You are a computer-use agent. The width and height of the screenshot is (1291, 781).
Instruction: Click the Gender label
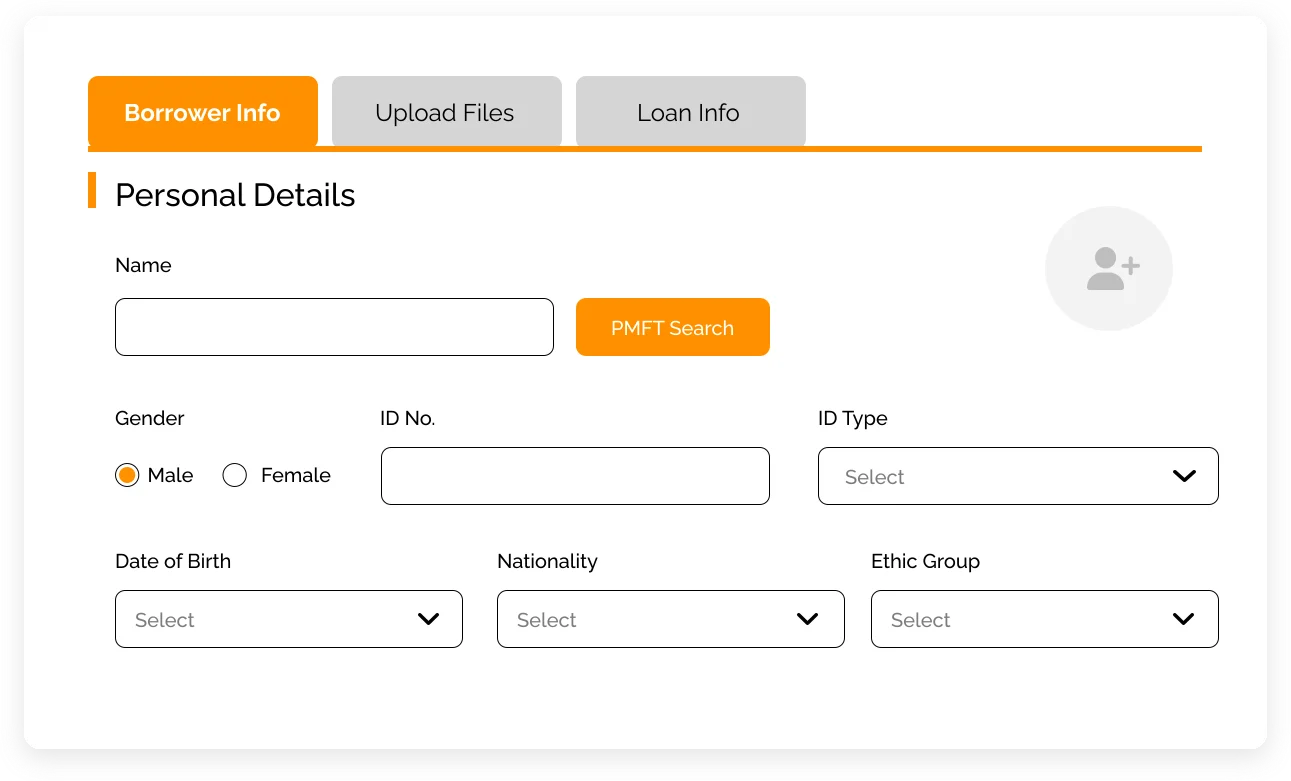click(150, 418)
